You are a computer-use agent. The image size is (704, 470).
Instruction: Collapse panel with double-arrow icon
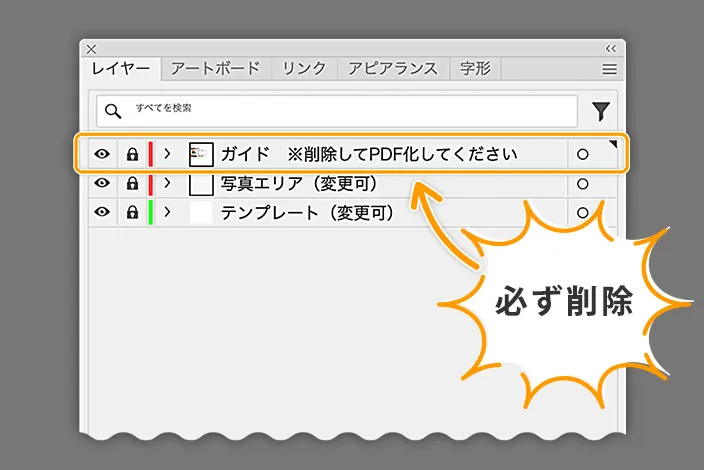[x=611, y=48]
